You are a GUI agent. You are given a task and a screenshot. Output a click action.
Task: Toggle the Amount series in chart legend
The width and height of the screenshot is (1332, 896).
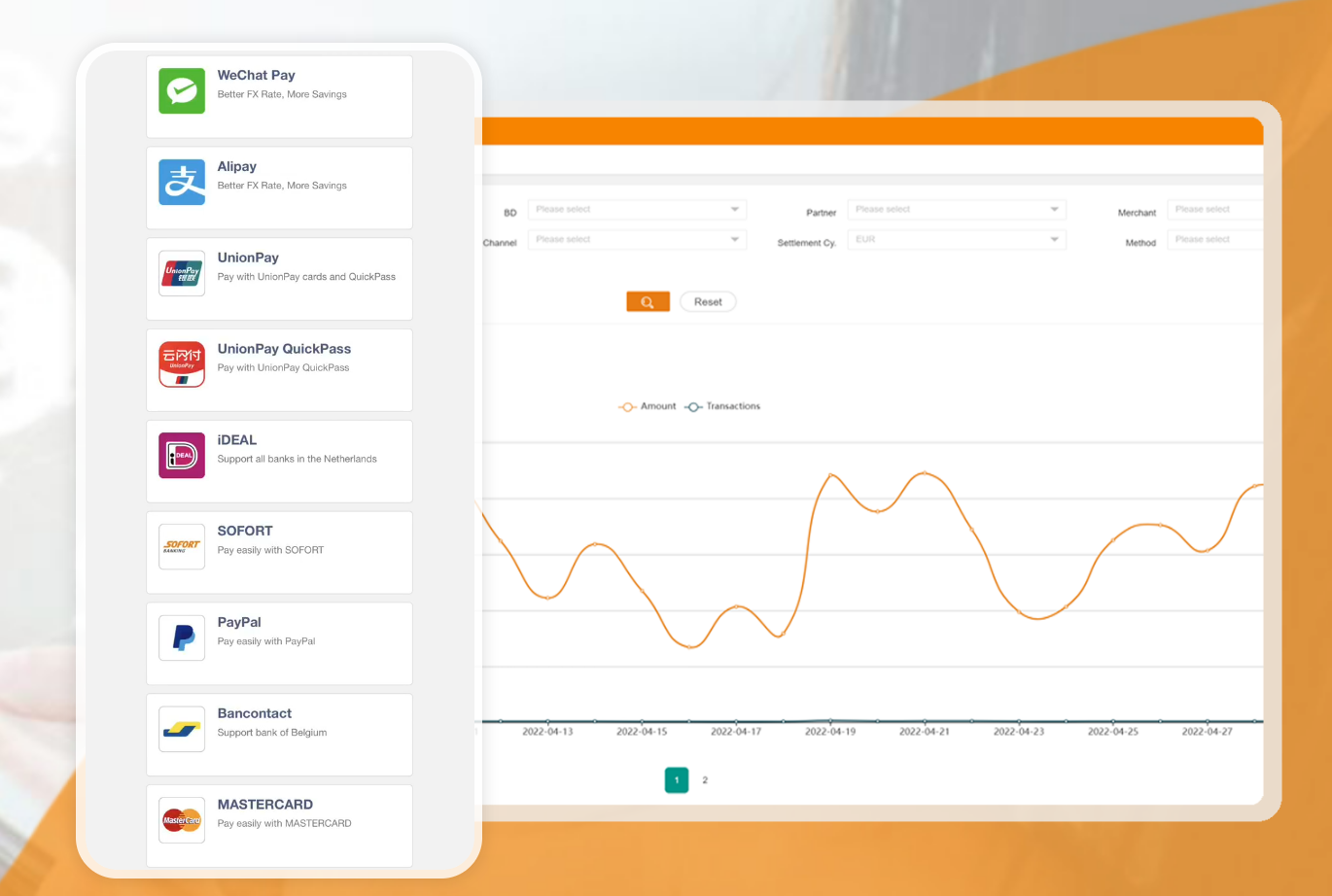tap(648, 406)
